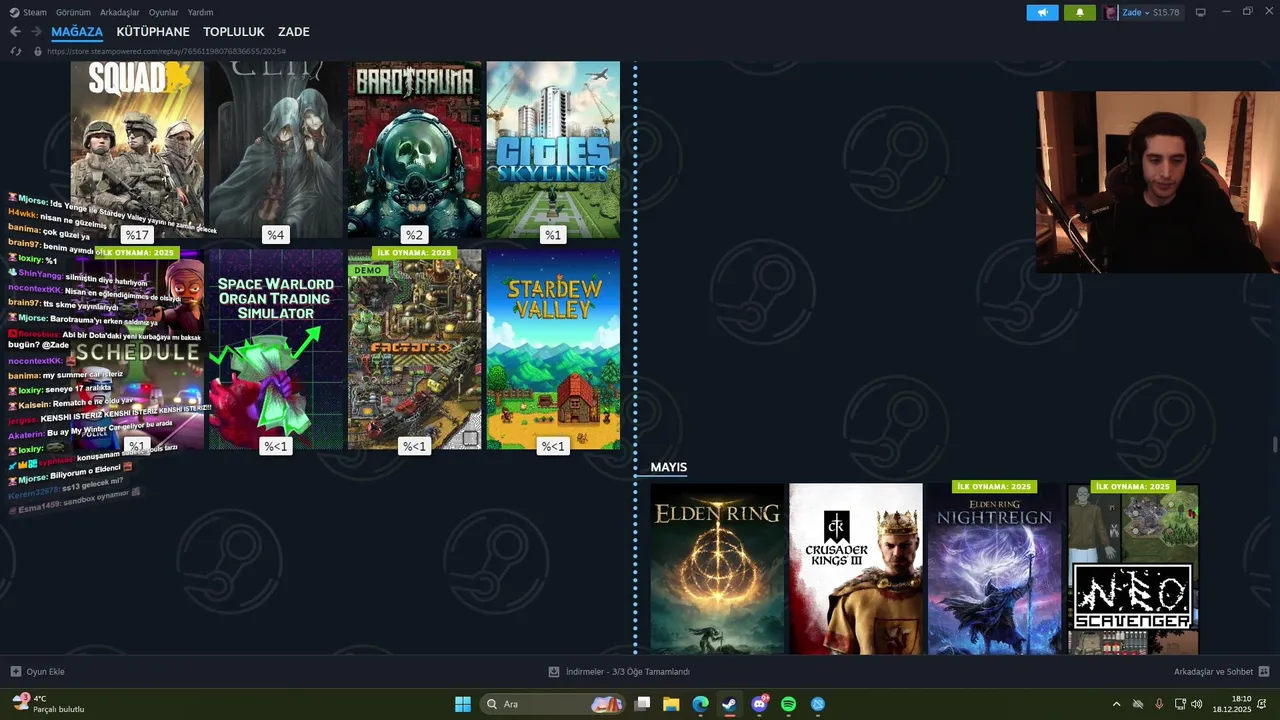Open the Yardım menu

point(200,12)
